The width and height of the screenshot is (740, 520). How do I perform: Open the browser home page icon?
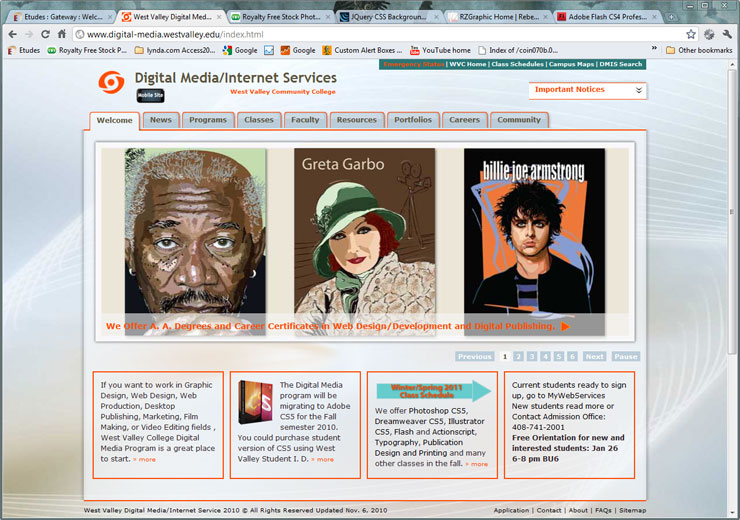(62, 34)
